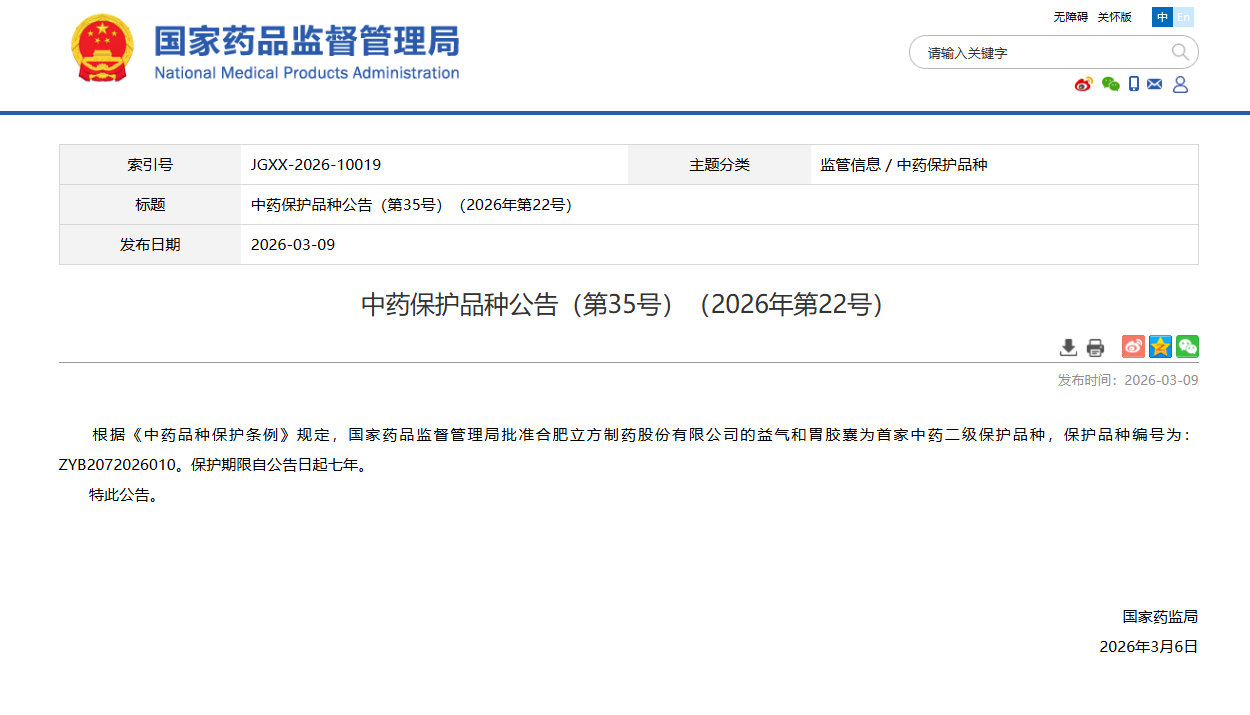Enable 无障碍 accessibility mode
Screen dimensions: 1250x715
1070,17
